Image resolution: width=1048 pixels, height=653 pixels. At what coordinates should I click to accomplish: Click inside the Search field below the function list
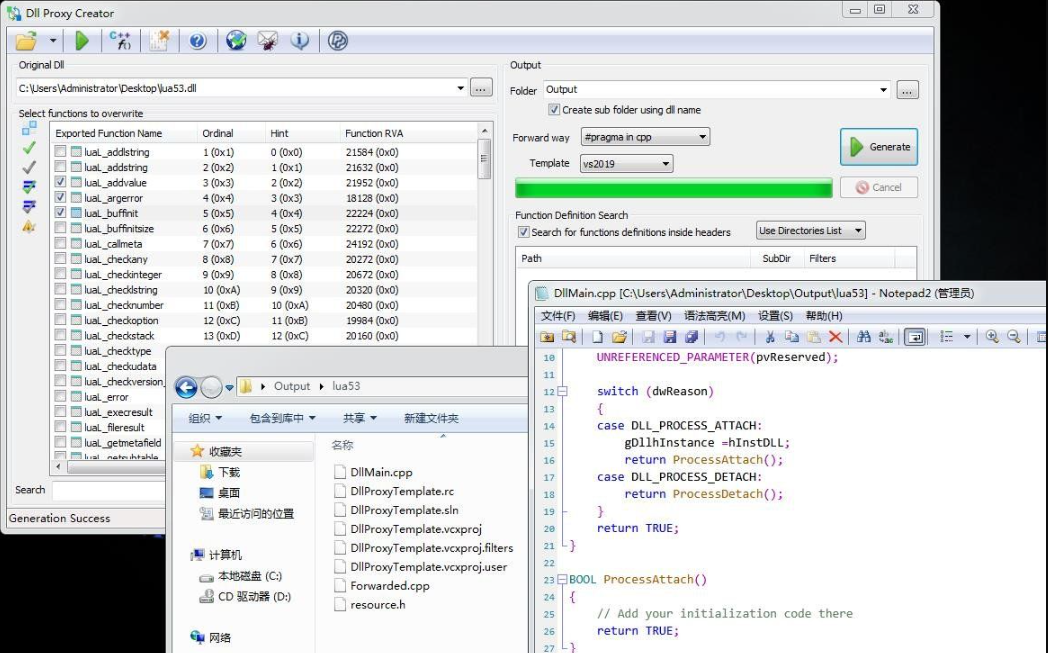click(x=105, y=490)
